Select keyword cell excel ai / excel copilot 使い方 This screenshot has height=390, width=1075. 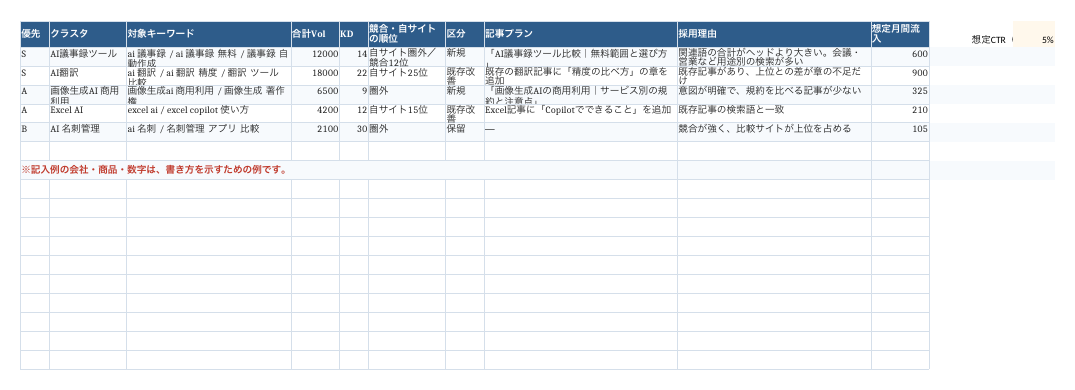pyautogui.click(x=208, y=114)
